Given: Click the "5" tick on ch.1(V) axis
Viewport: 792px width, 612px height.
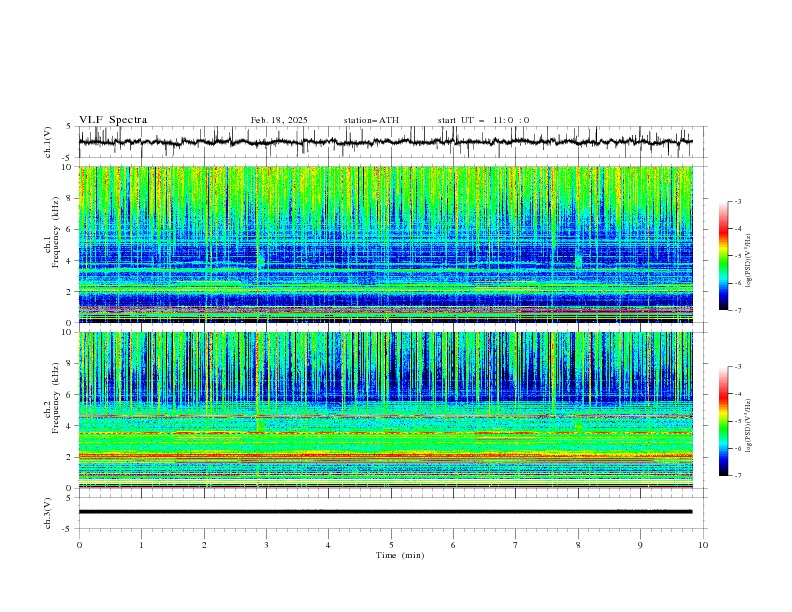Looking at the screenshot, I should pyautogui.click(x=71, y=126).
